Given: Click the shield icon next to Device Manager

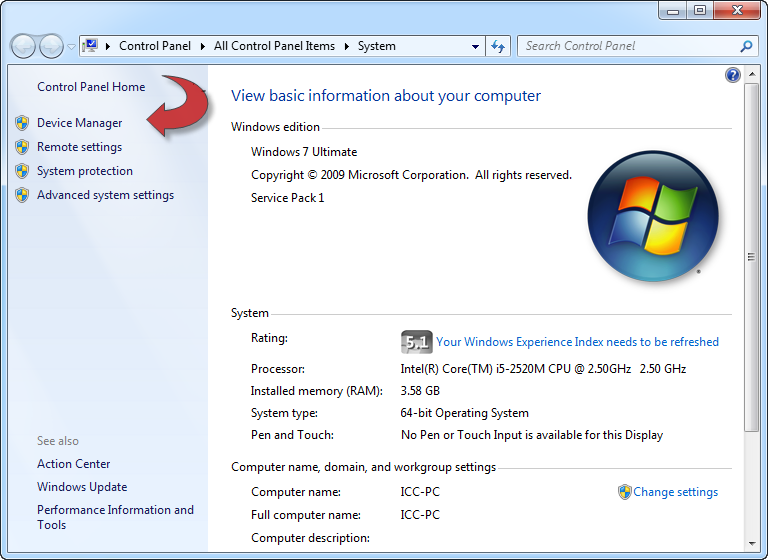Looking at the screenshot, I should click(x=22, y=123).
